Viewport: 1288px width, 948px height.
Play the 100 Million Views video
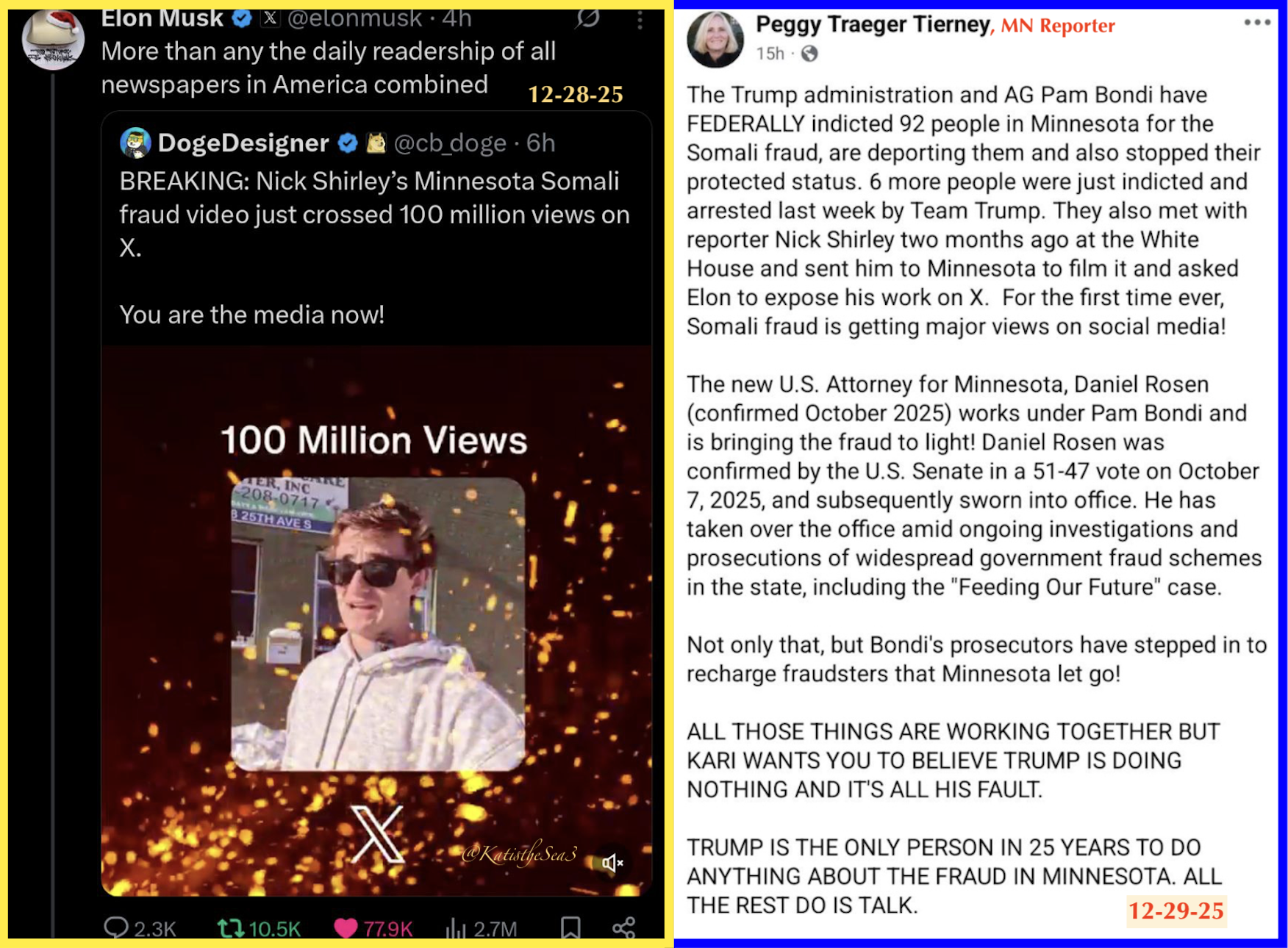click(376, 621)
